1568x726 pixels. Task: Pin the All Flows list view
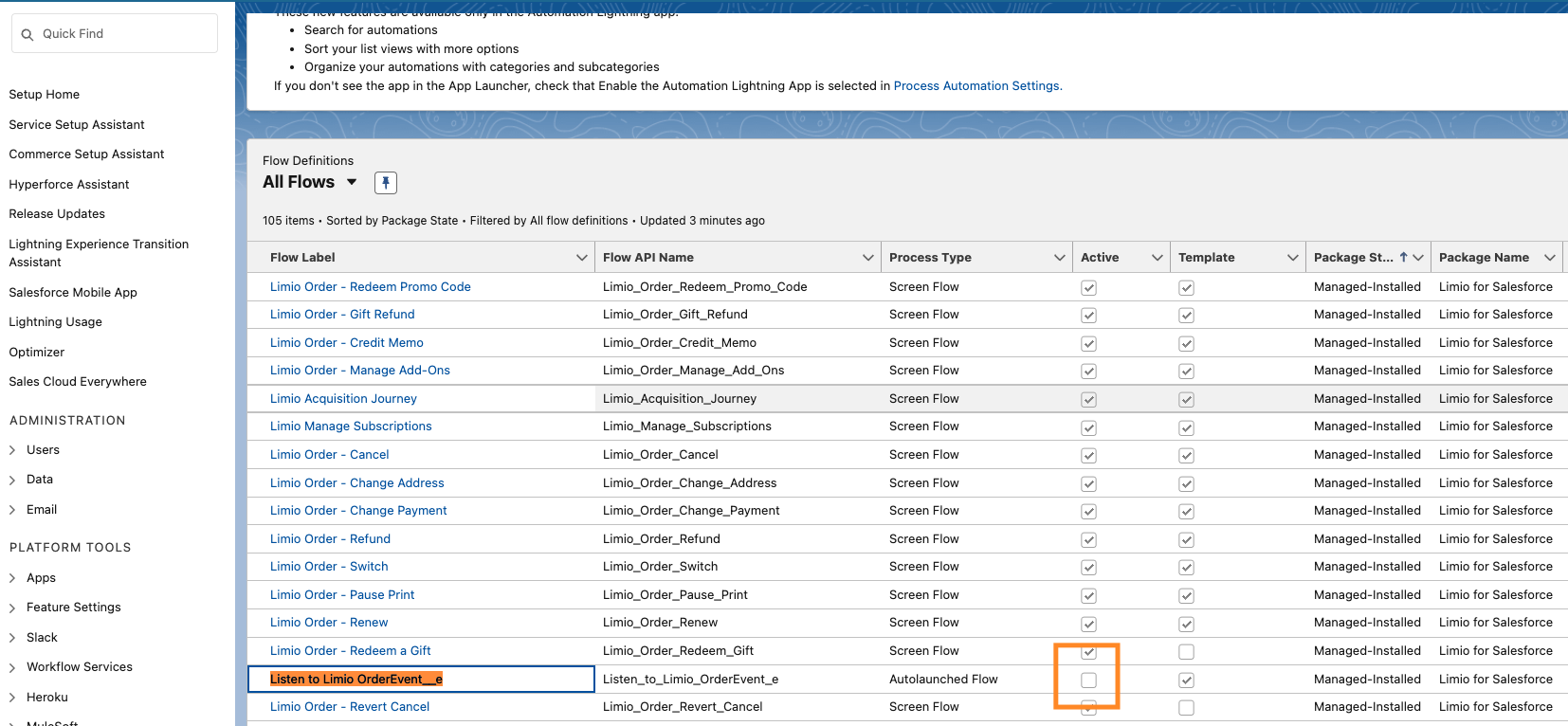[x=386, y=183]
